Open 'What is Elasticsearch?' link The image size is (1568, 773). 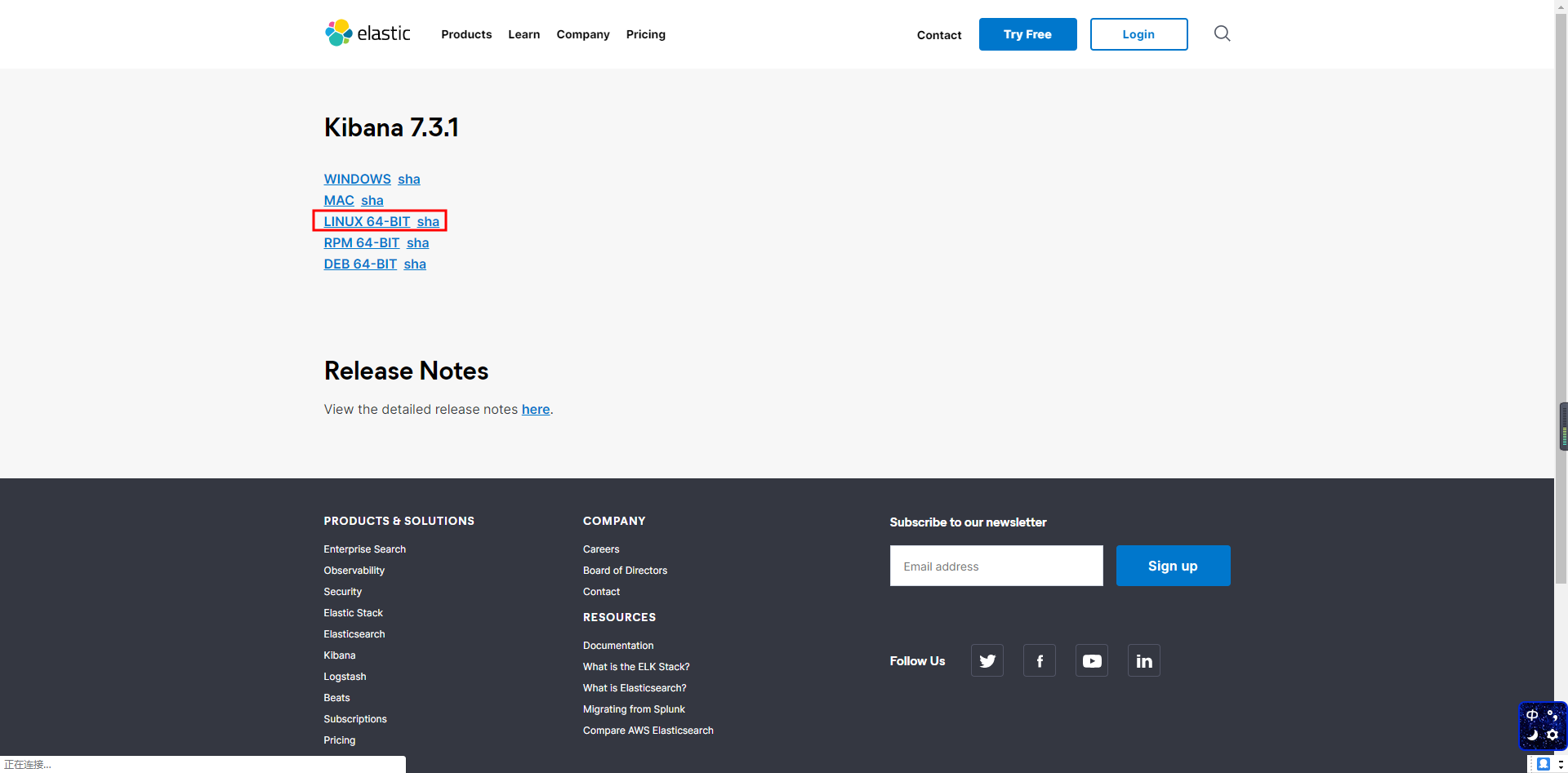(x=635, y=688)
